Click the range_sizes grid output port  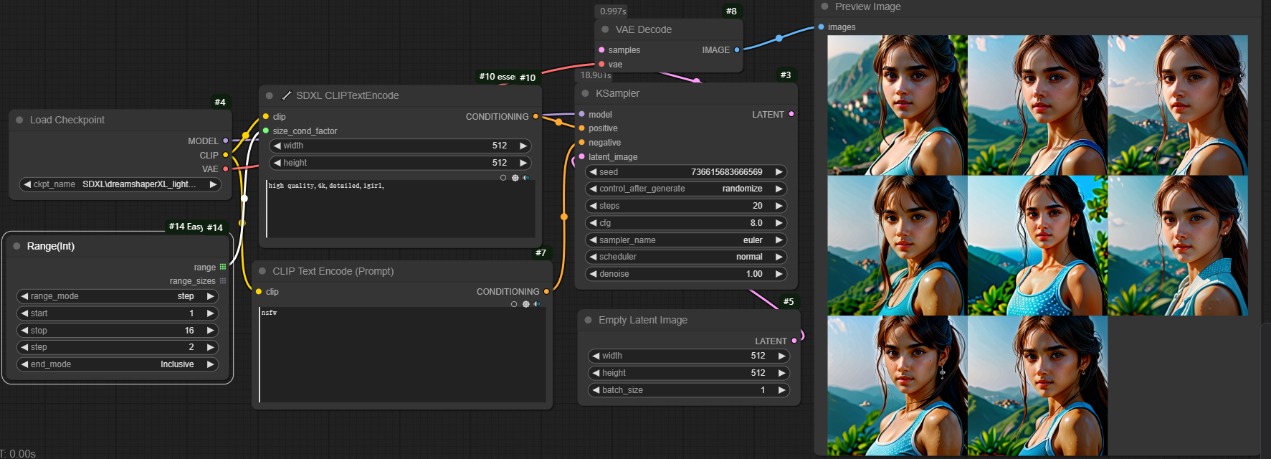(x=223, y=281)
